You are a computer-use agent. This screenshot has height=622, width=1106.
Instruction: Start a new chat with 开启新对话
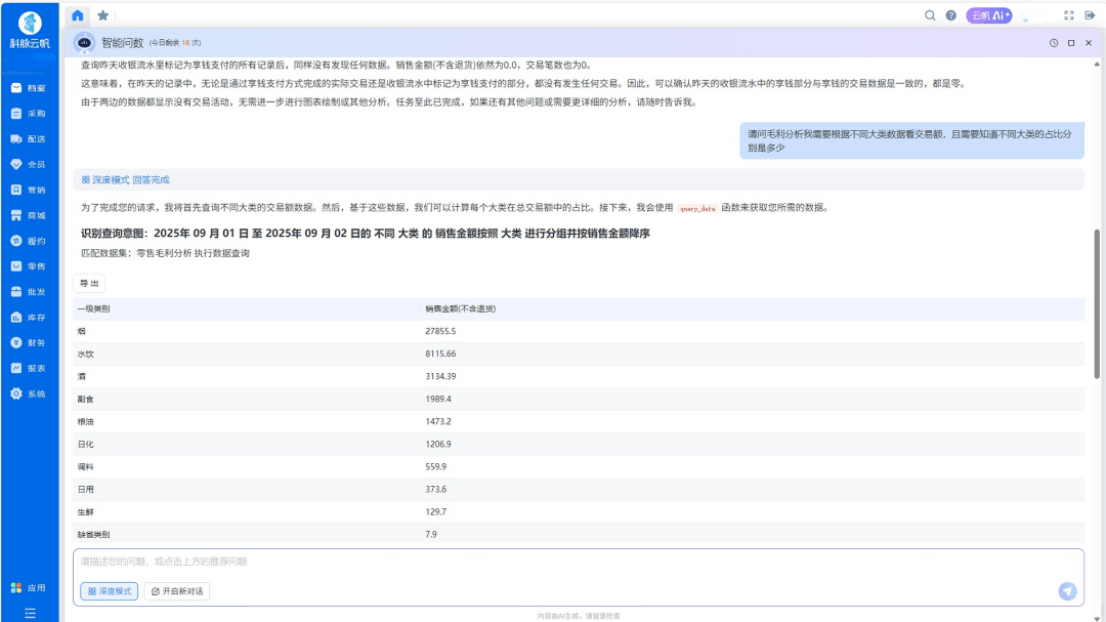[x=177, y=591]
